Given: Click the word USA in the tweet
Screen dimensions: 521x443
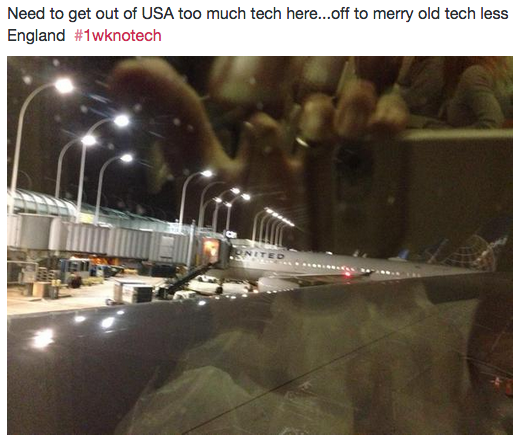Looking at the screenshot, I should 158,14.
